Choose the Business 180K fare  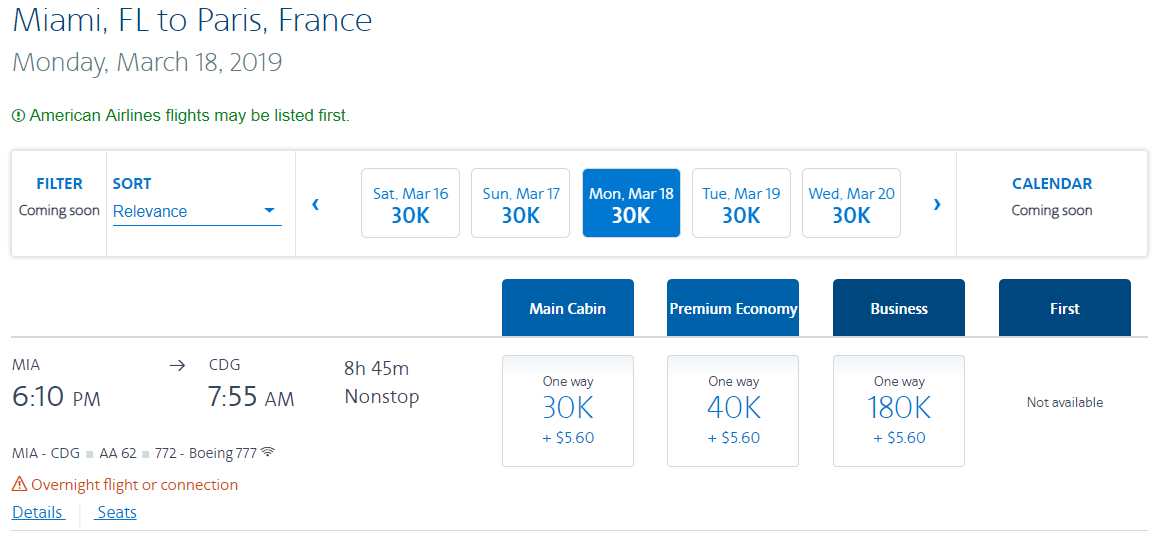pos(899,410)
